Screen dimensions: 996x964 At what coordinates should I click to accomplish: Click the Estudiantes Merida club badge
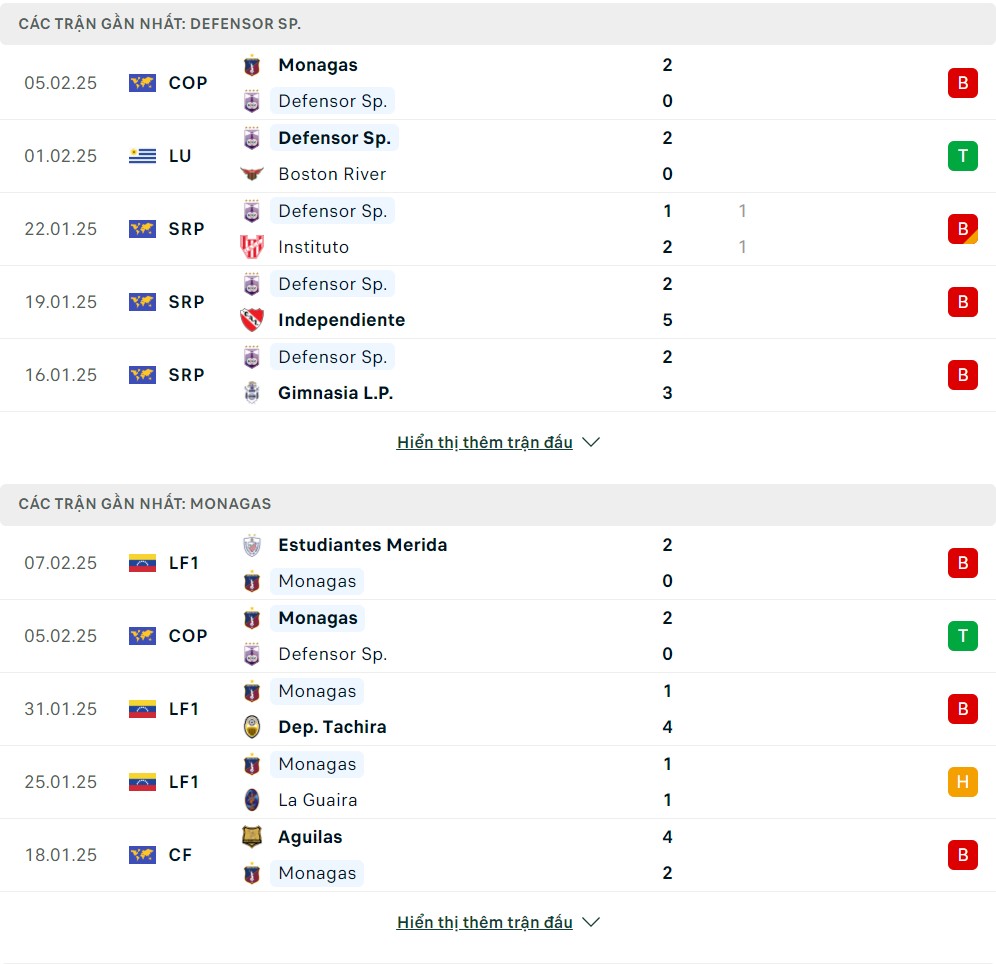click(252, 545)
